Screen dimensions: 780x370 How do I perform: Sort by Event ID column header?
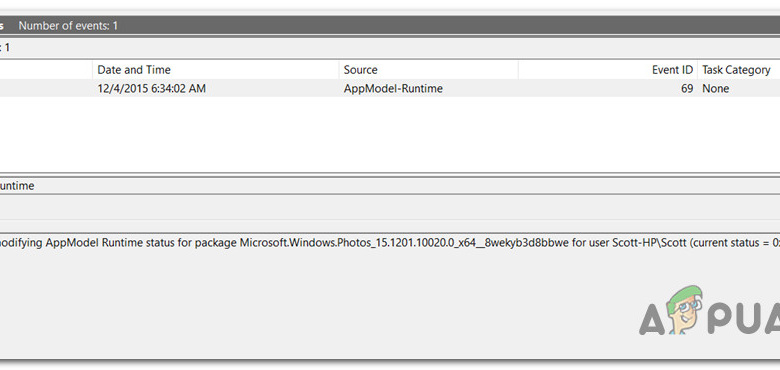(x=607, y=70)
